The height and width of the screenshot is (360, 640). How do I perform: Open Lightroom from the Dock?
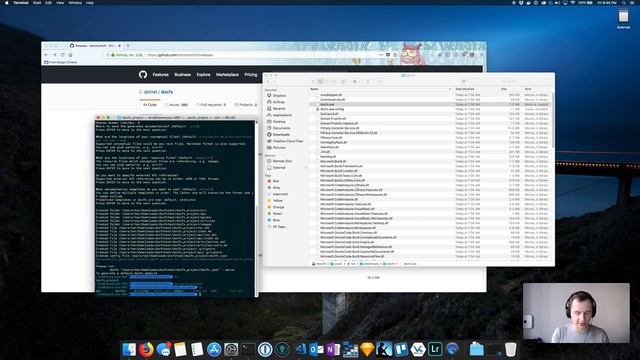(x=435, y=350)
